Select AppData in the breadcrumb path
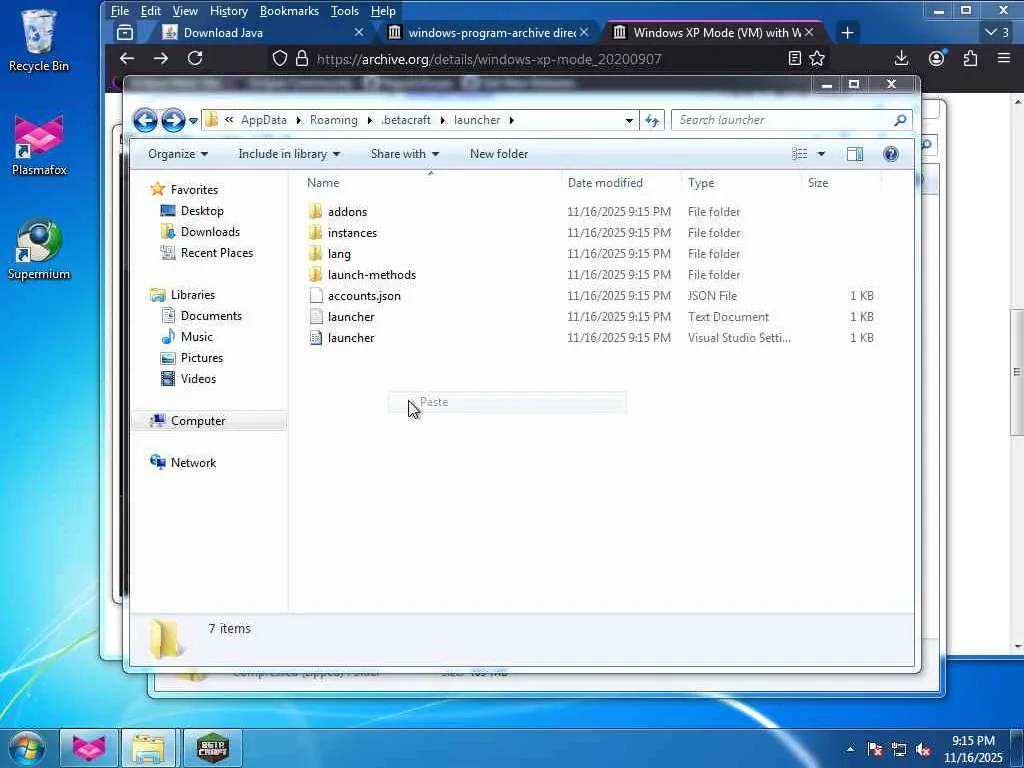This screenshot has height=768, width=1024. point(264,120)
